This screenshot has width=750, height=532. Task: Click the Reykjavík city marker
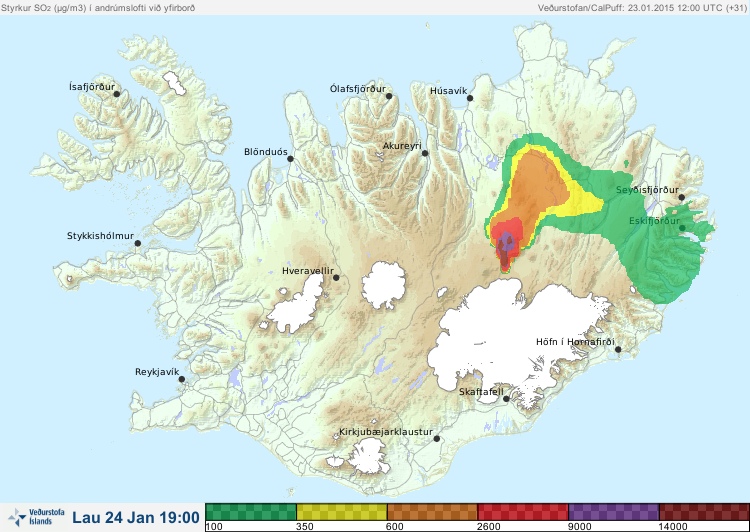(x=182, y=379)
